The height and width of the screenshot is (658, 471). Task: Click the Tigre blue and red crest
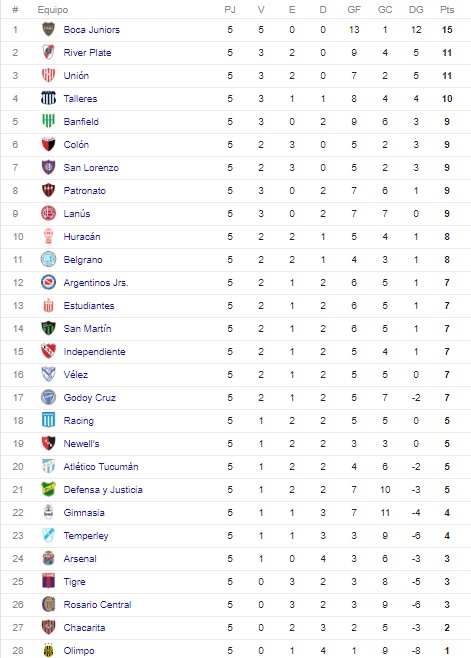click(48, 581)
